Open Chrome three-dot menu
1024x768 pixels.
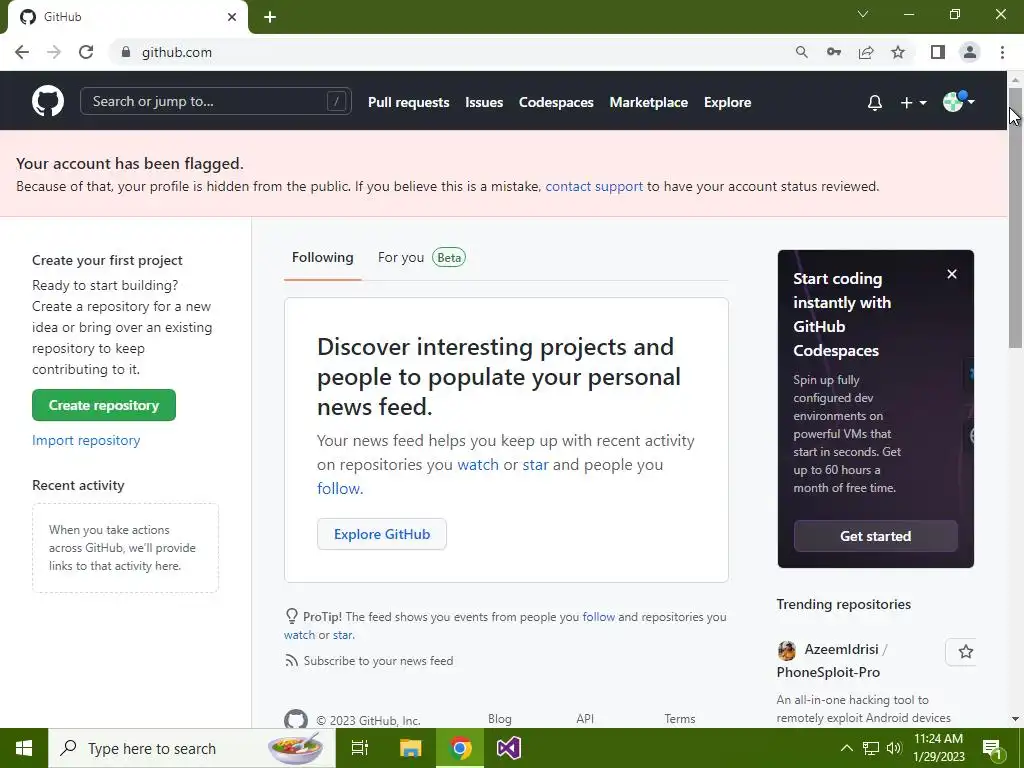click(x=1002, y=52)
